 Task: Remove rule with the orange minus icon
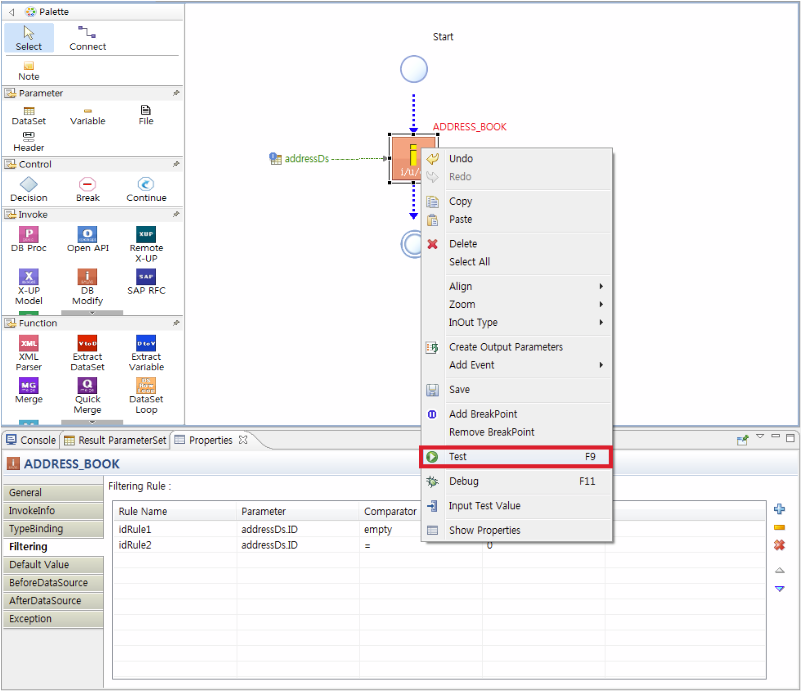[779, 527]
